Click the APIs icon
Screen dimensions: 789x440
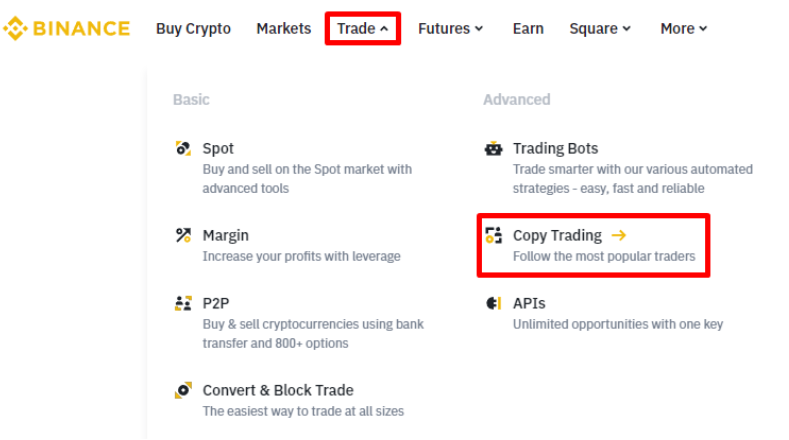493,303
